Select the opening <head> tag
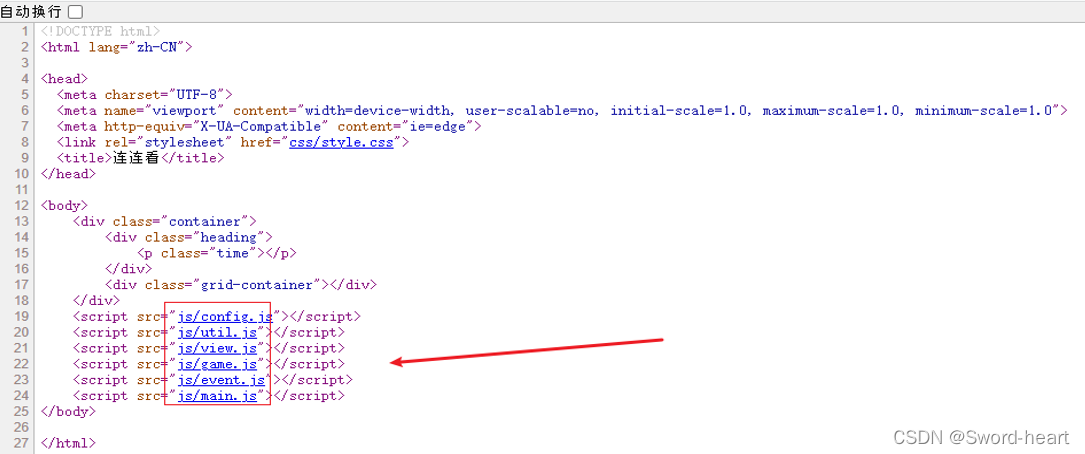This screenshot has height=454, width=1085. (64, 79)
